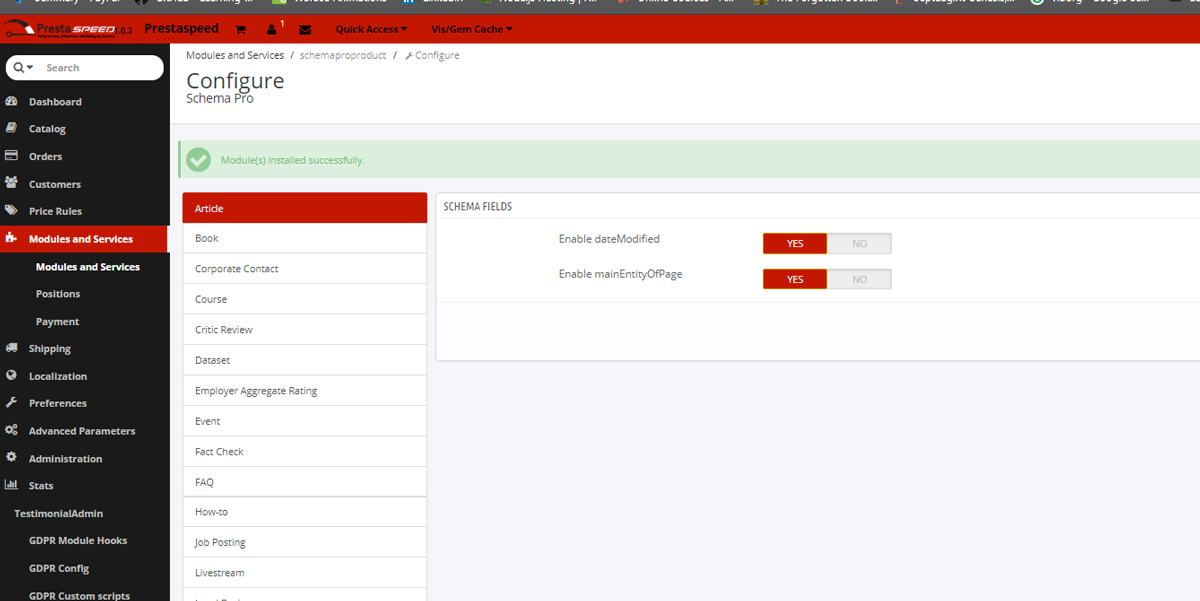The height and width of the screenshot is (601, 1200).
Task: Click the search magnifier icon
Action: [x=19, y=67]
